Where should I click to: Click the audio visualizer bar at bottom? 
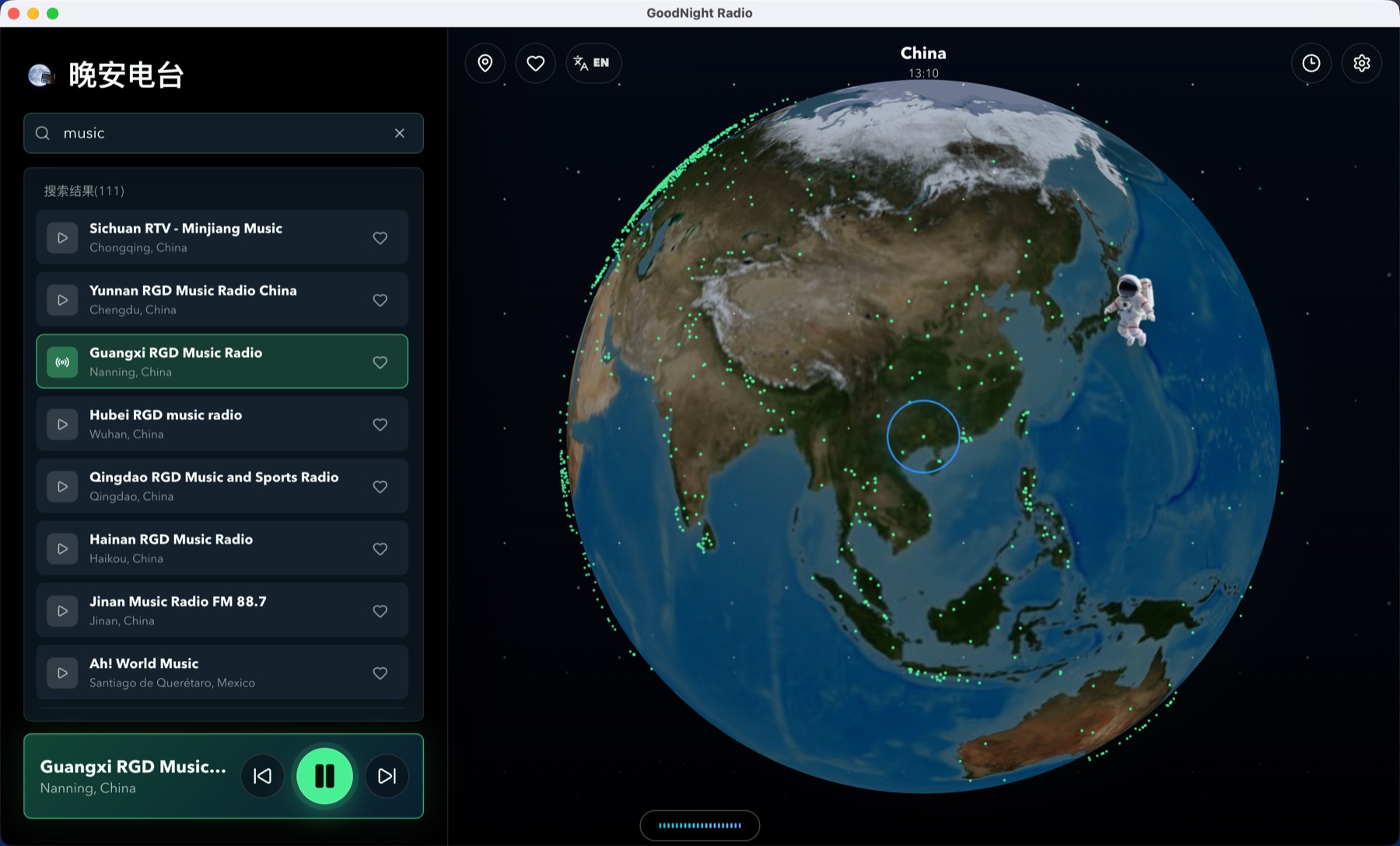pyautogui.click(x=699, y=826)
